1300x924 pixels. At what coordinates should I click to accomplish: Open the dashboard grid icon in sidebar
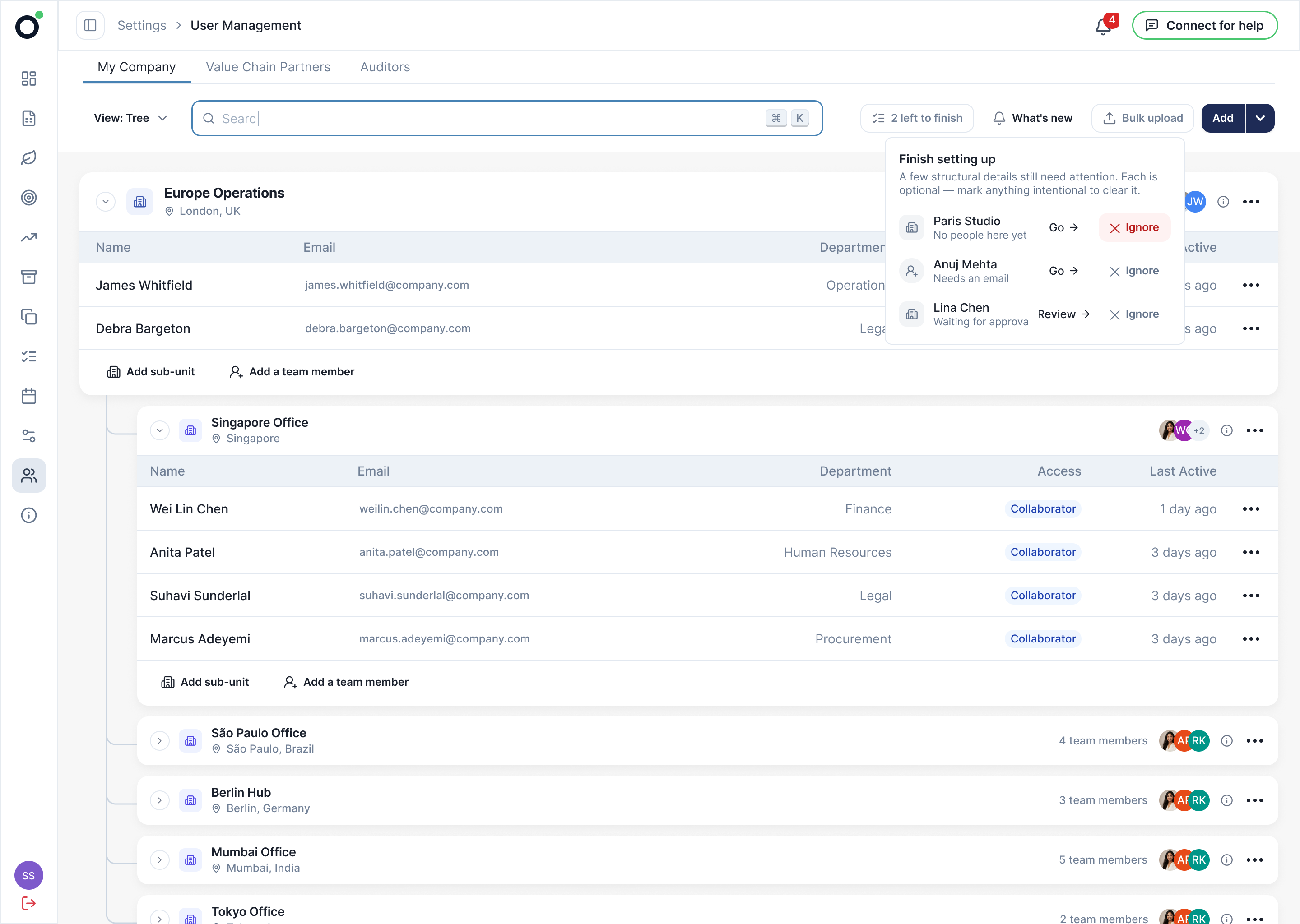(28, 79)
